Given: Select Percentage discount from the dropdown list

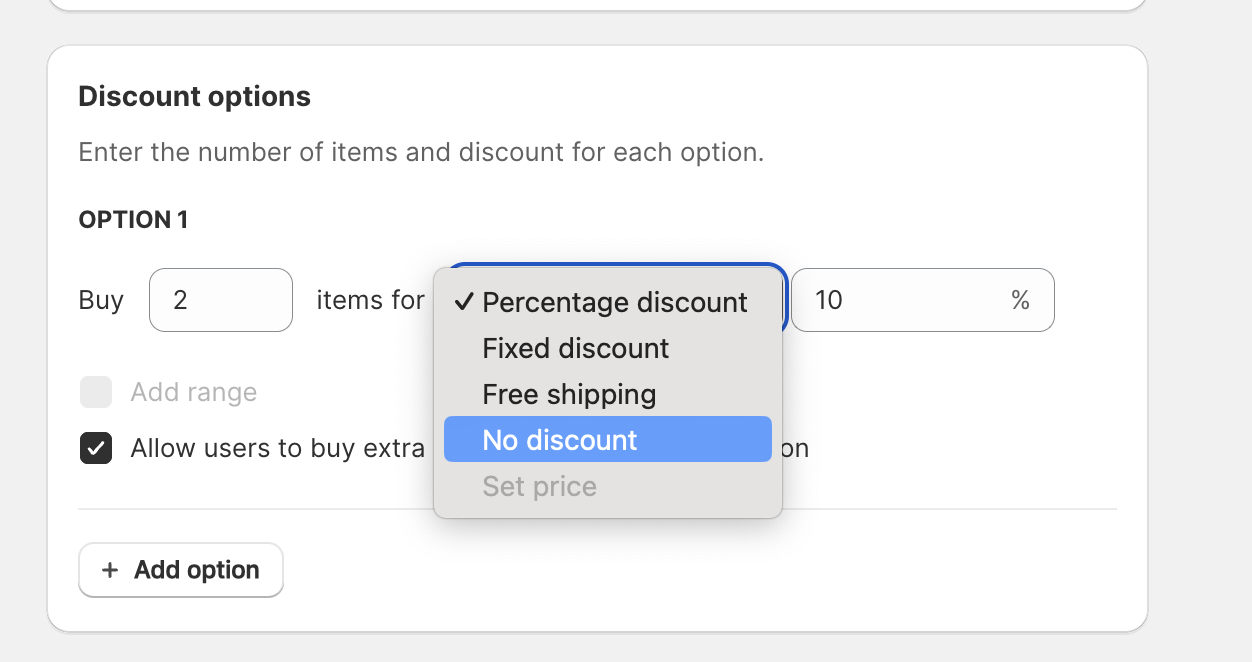Looking at the screenshot, I should 614,302.
